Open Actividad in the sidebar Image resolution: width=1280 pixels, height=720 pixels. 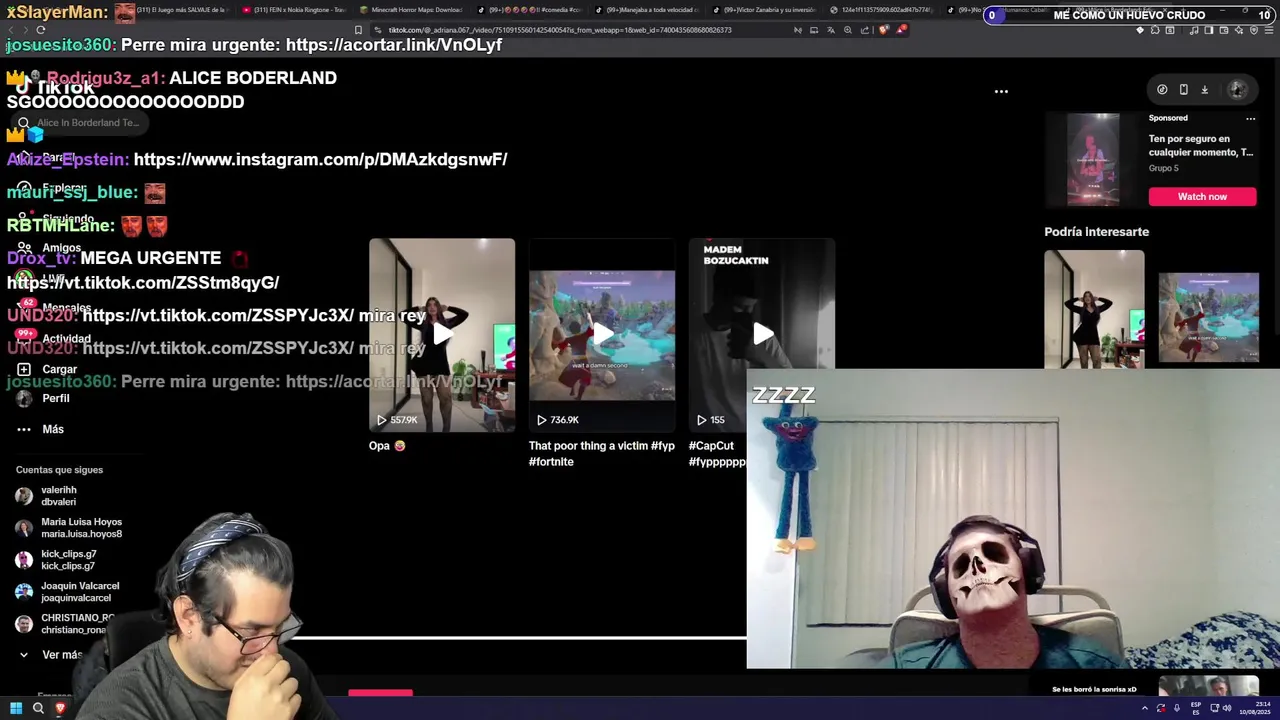66,339
